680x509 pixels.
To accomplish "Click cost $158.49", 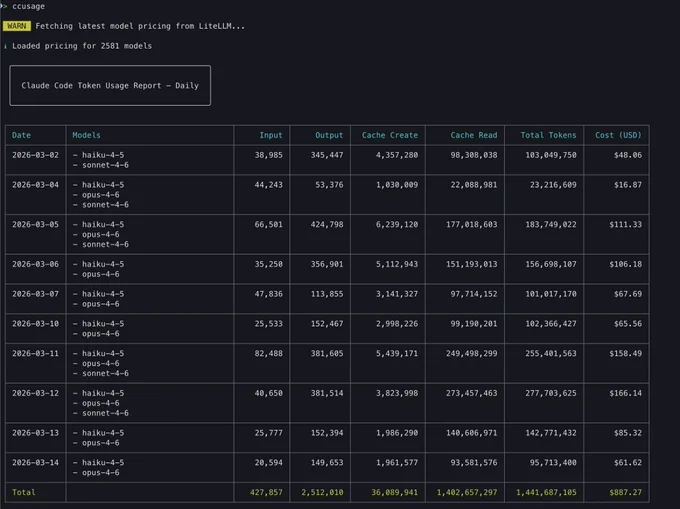I will 625,353.
